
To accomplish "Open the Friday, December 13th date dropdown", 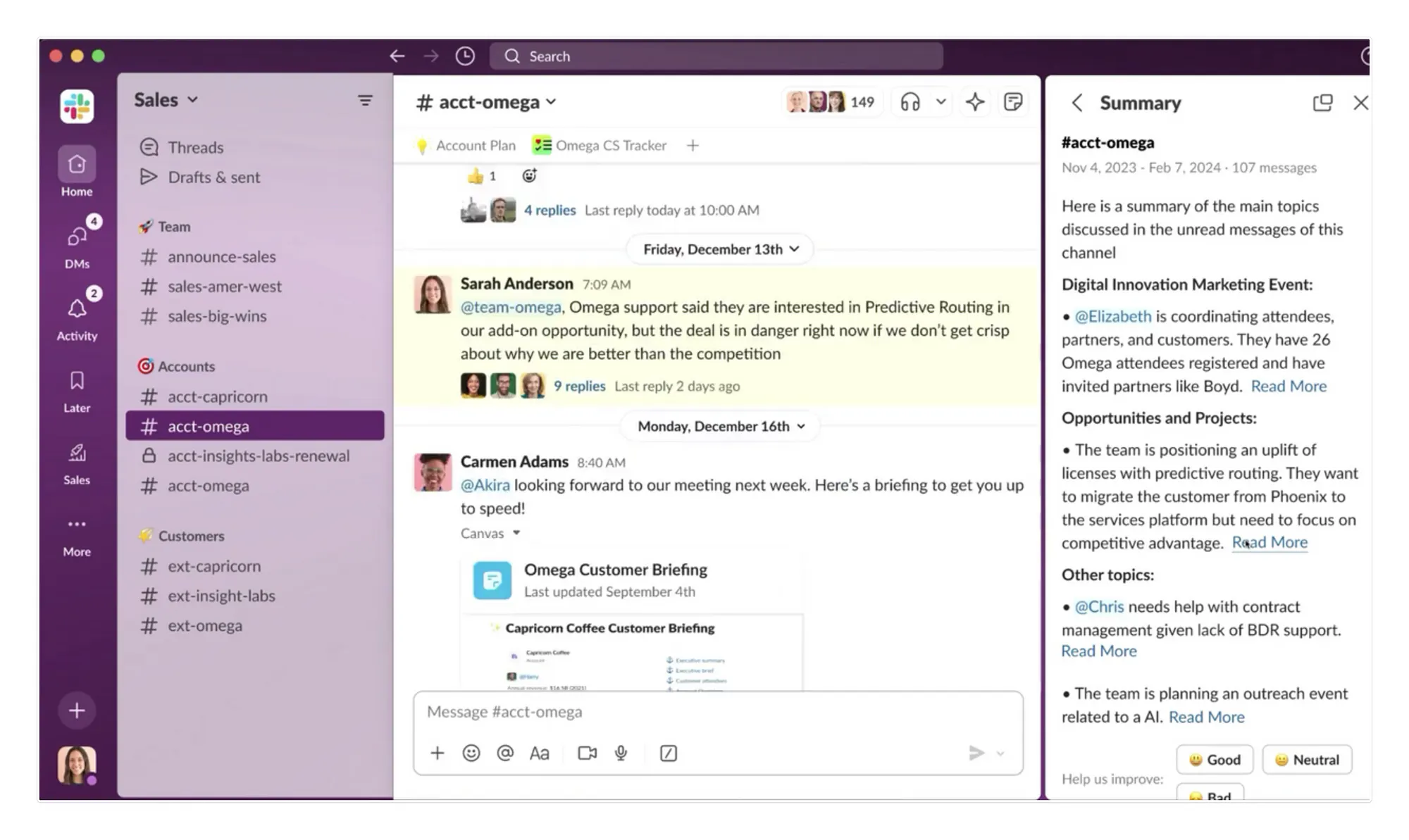I will pyautogui.click(x=720, y=249).
